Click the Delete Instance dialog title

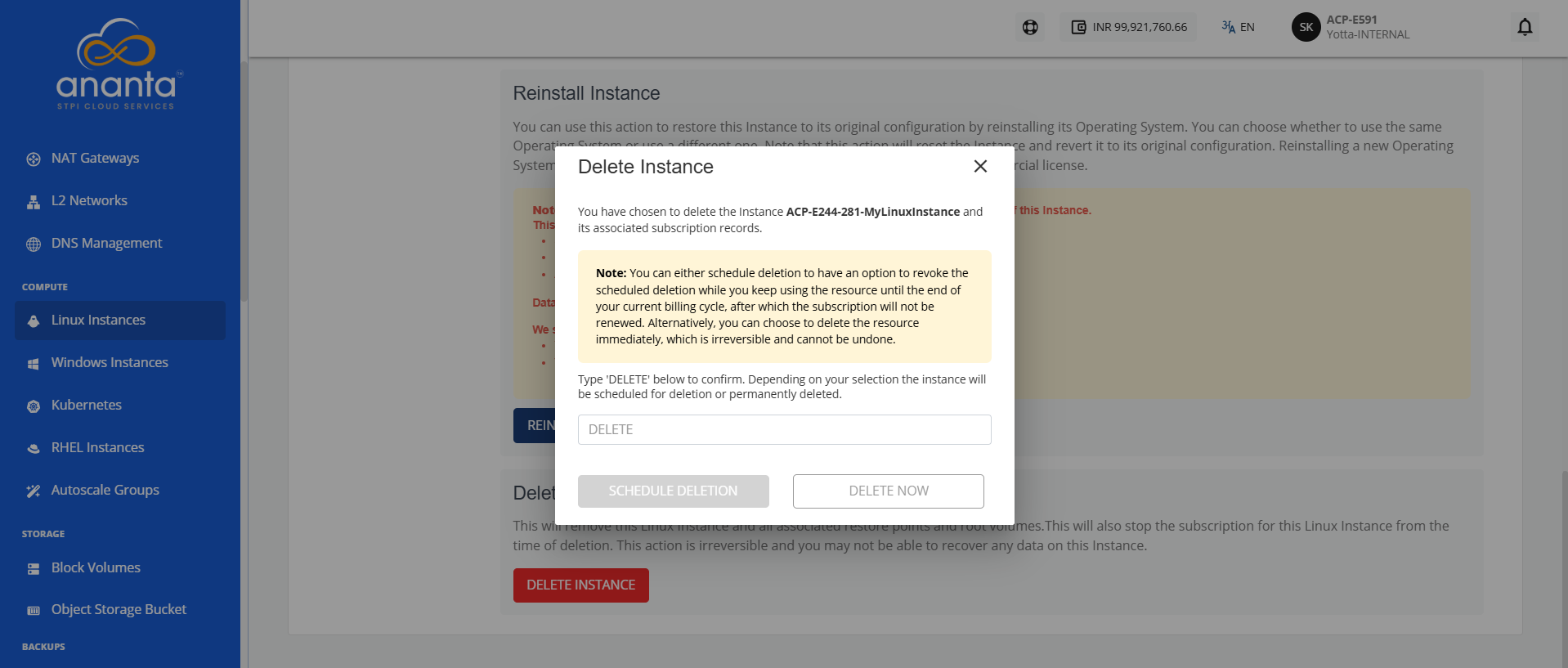[x=646, y=167]
